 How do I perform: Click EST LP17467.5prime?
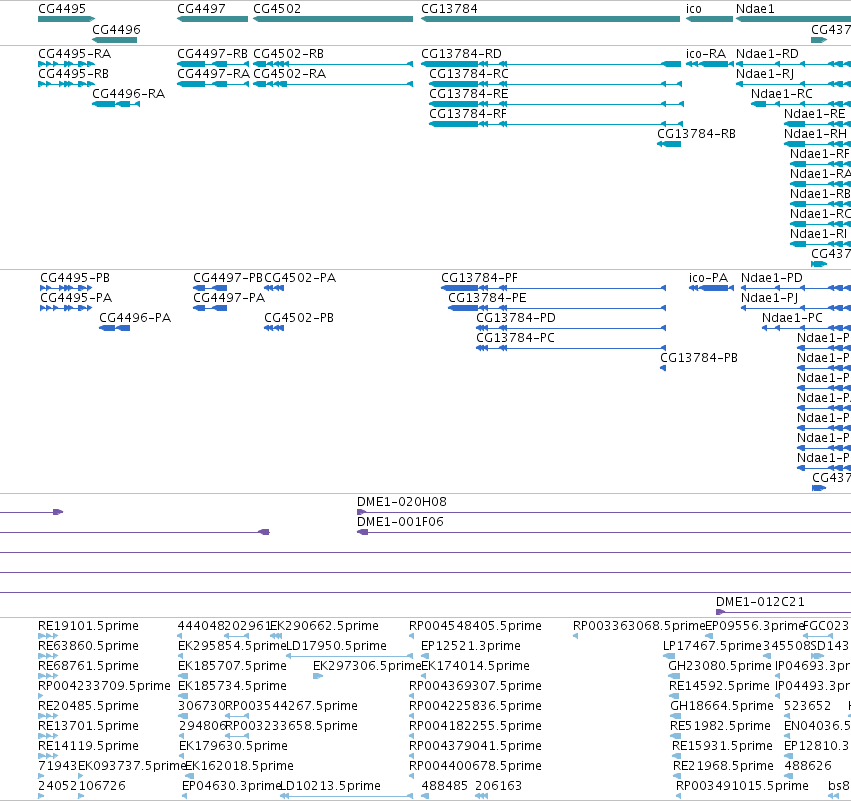[x=713, y=646]
